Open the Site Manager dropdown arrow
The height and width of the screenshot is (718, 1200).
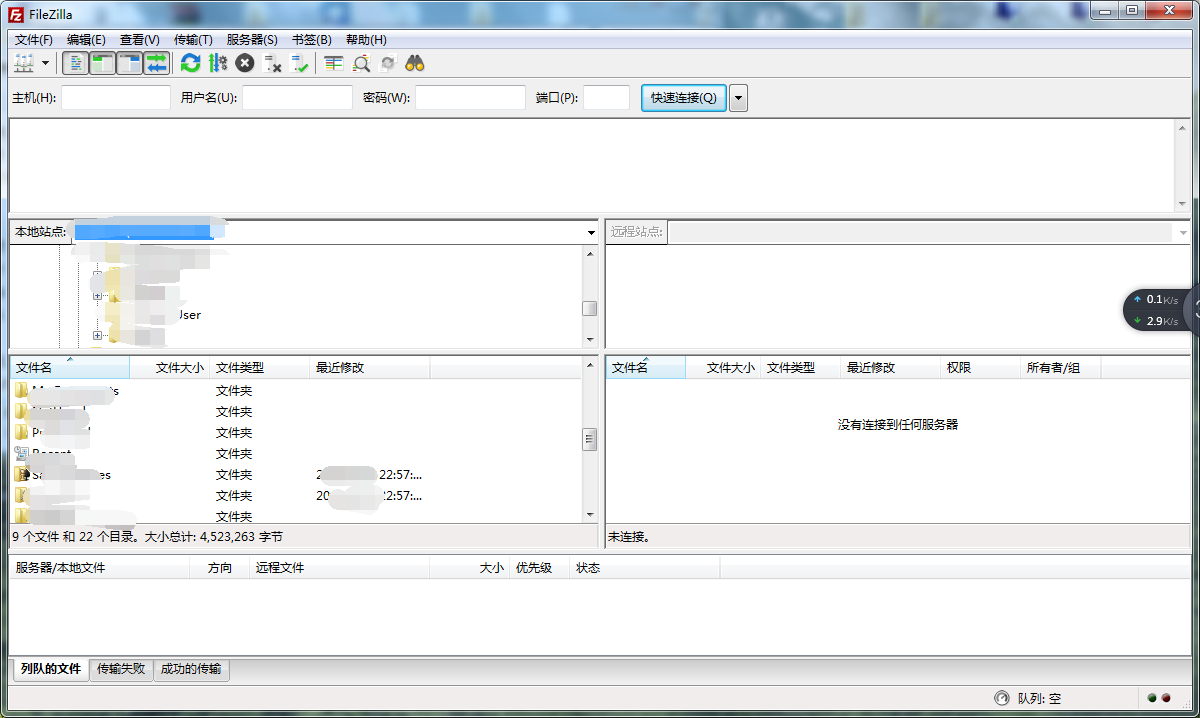click(x=46, y=63)
